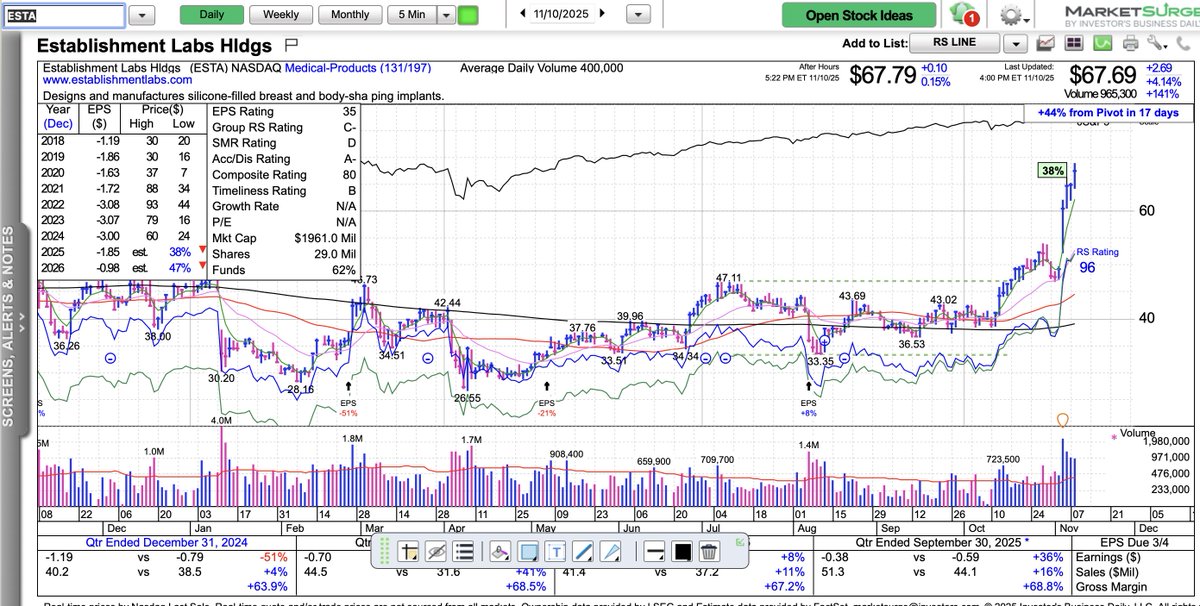Click the RS Rating 96 label
1200x606 pixels.
[x=1095, y=260]
